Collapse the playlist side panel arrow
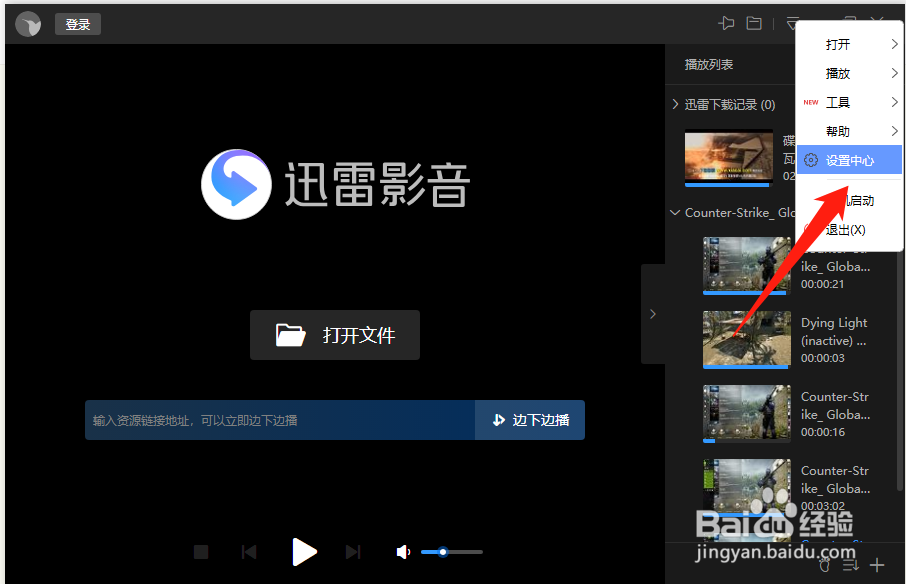Image resolution: width=906 pixels, height=584 pixels. pos(653,314)
